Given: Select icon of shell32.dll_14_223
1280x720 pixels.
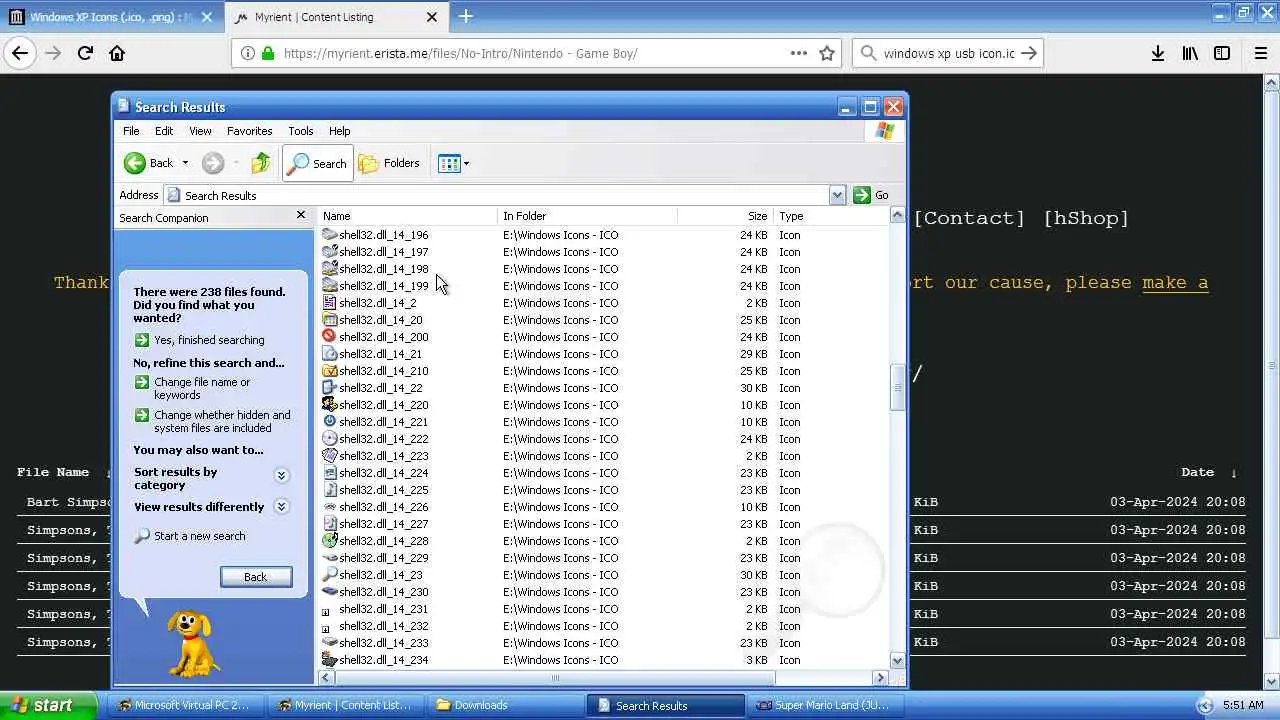Looking at the screenshot, I should (x=330, y=456).
